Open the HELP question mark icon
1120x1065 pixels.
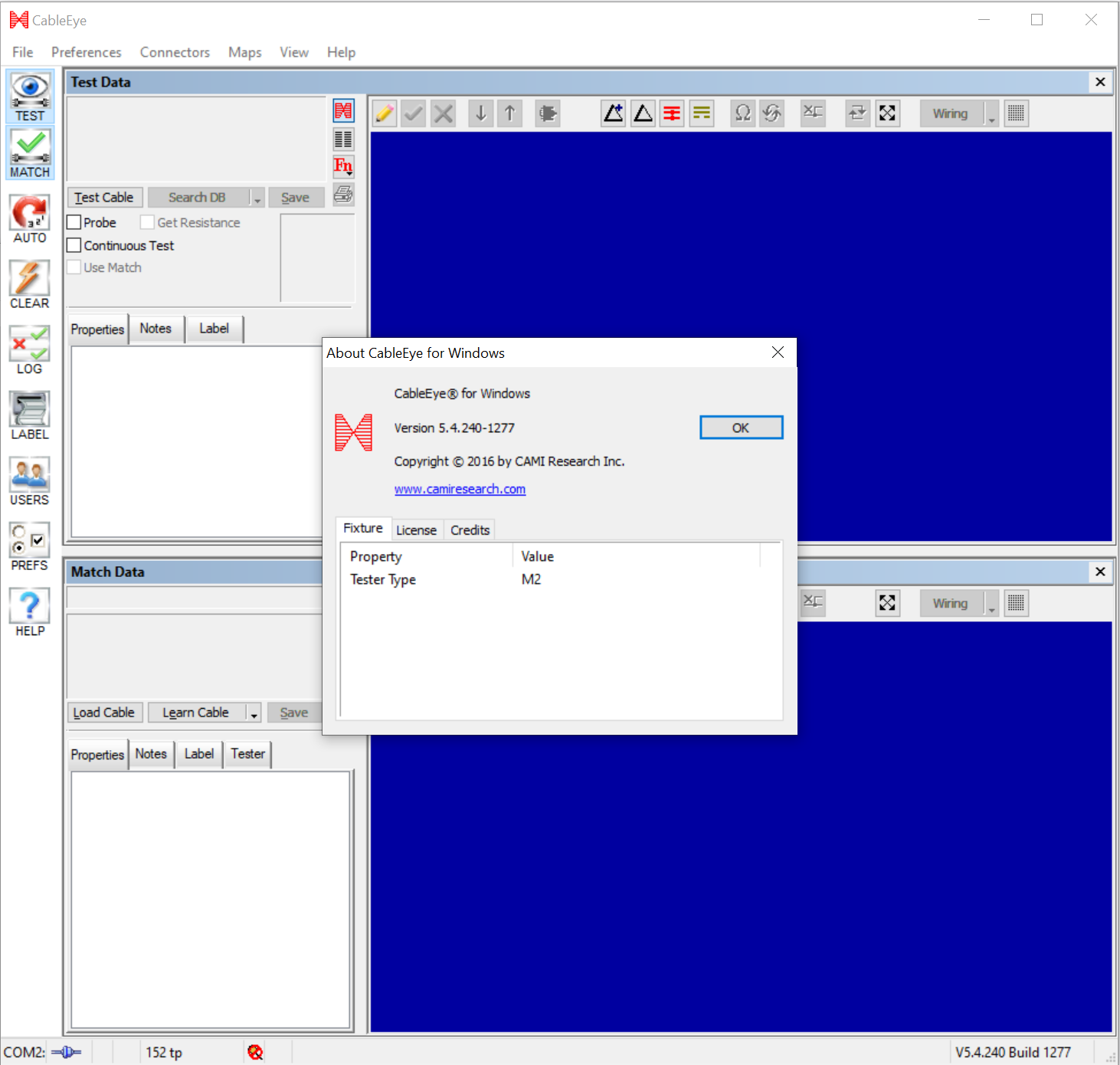tap(30, 611)
